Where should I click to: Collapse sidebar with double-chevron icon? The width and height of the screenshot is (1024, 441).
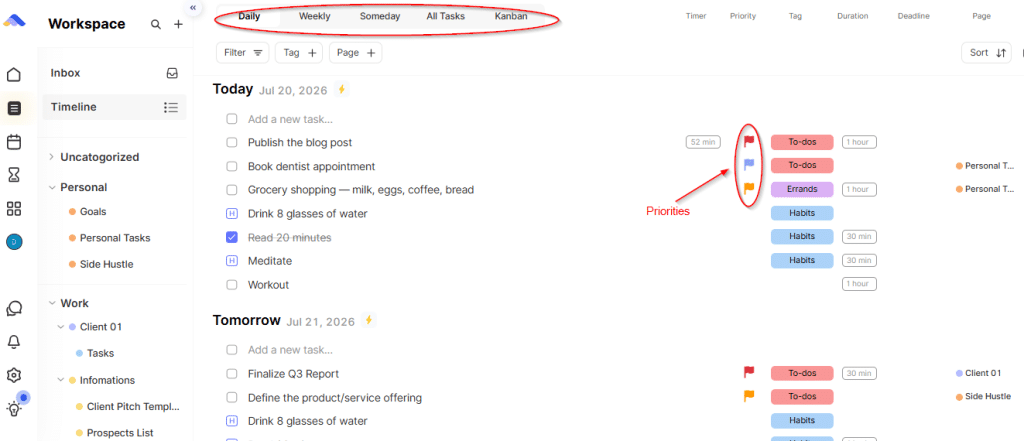[x=193, y=7]
